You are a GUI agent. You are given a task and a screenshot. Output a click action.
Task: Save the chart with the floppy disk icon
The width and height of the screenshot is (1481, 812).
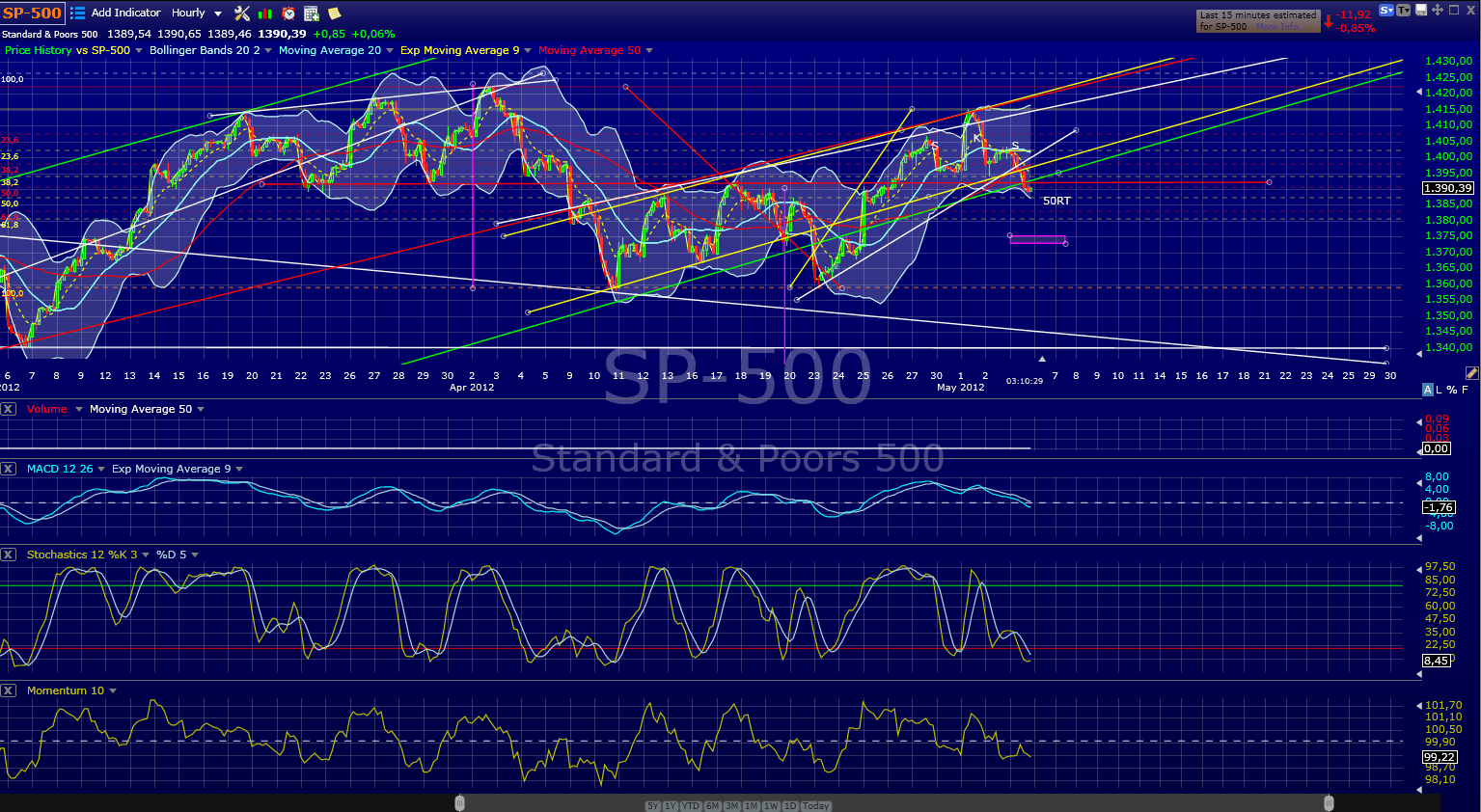tap(1421, 10)
